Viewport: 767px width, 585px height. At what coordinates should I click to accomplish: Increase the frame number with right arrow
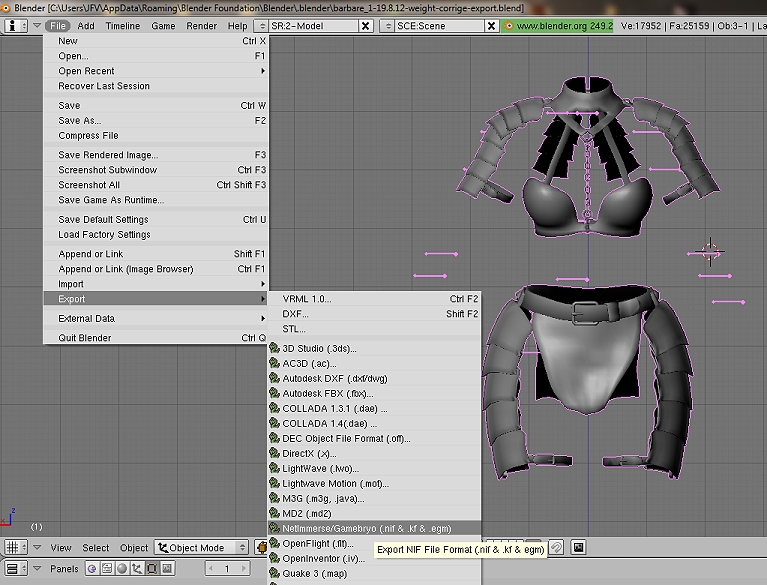(243, 568)
